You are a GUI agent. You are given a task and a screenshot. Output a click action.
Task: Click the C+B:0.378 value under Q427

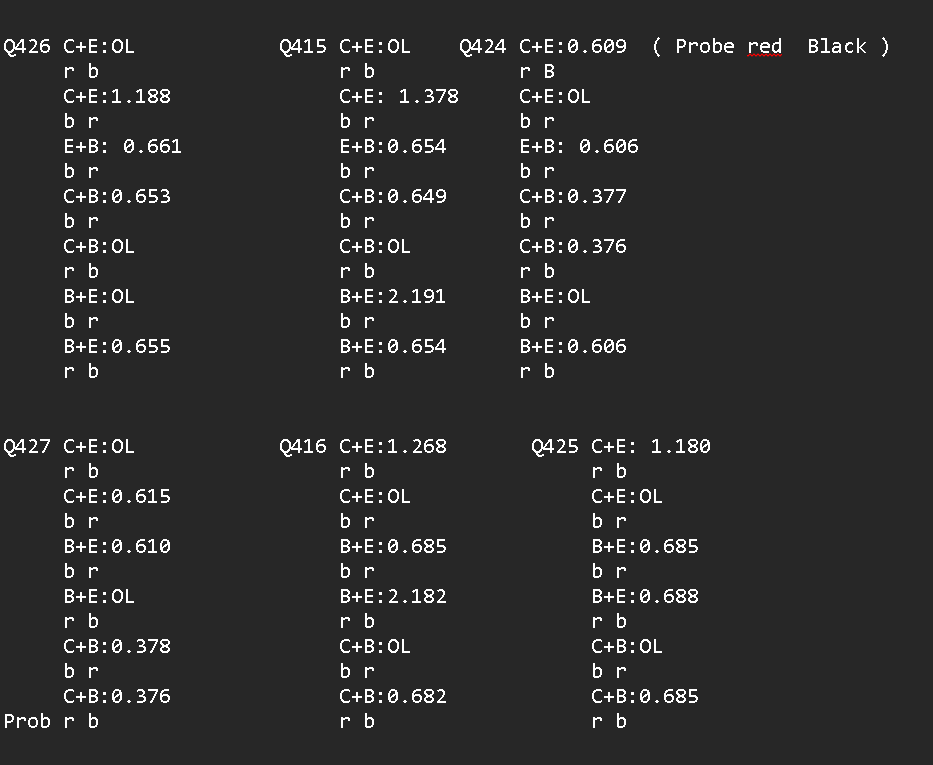[117, 646]
